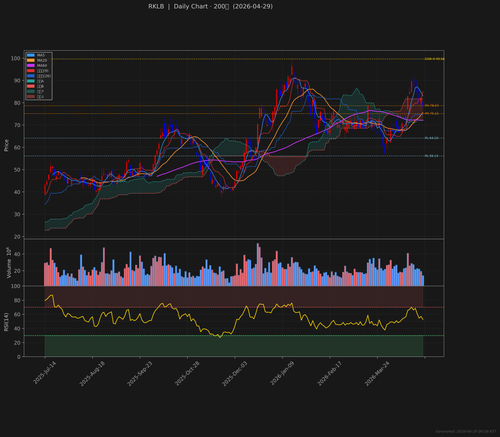Click the '2025-Dec-03' date label
Image resolution: width=500 pixels, height=437 pixels.
(x=235, y=374)
